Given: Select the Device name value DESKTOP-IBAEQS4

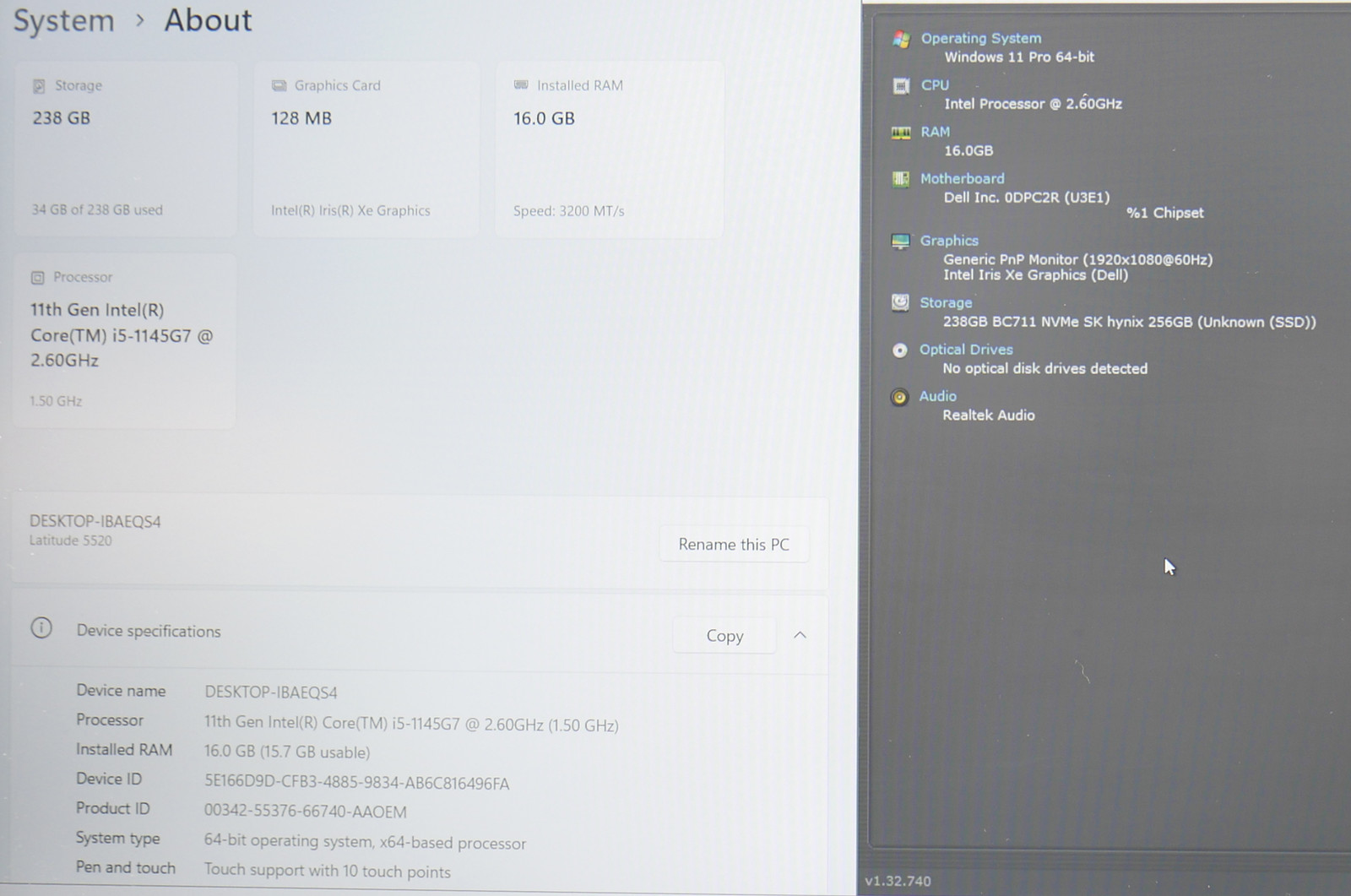Looking at the screenshot, I should pyautogui.click(x=270, y=692).
